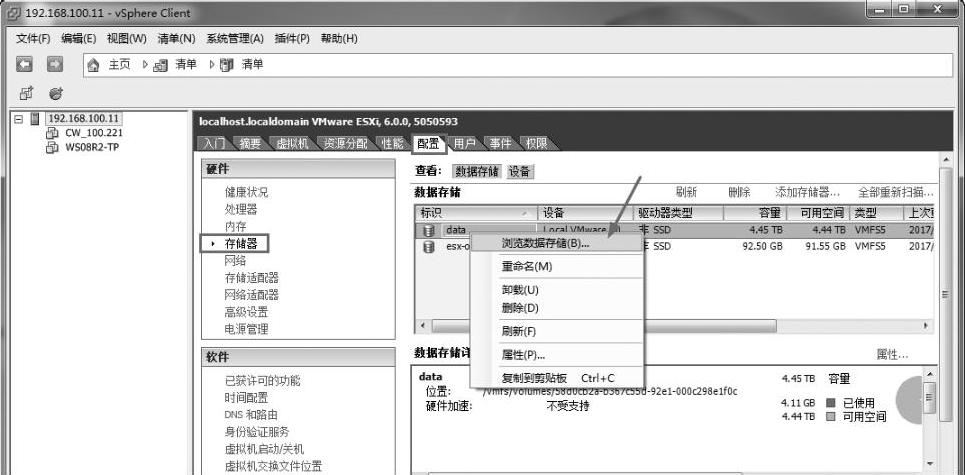This screenshot has width=965, height=475.
Task: Click the forward navigation arrow icon
Action: pos(55,64)
